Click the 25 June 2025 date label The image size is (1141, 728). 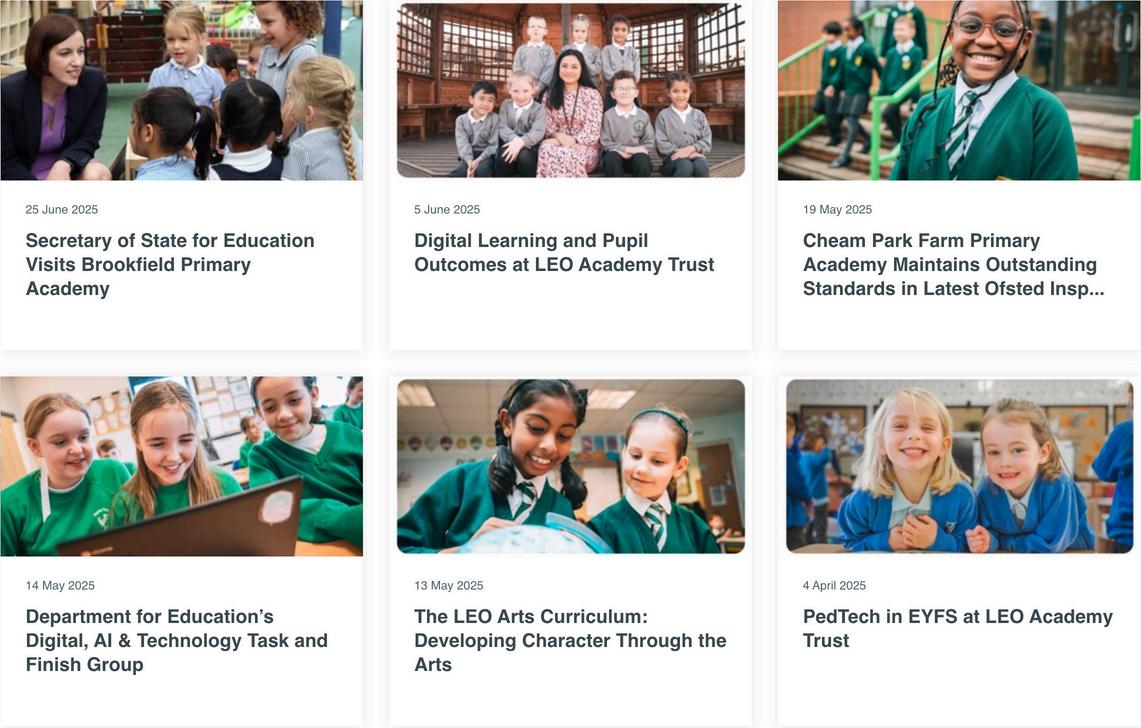pyautogui.click(x=62, y=210)
